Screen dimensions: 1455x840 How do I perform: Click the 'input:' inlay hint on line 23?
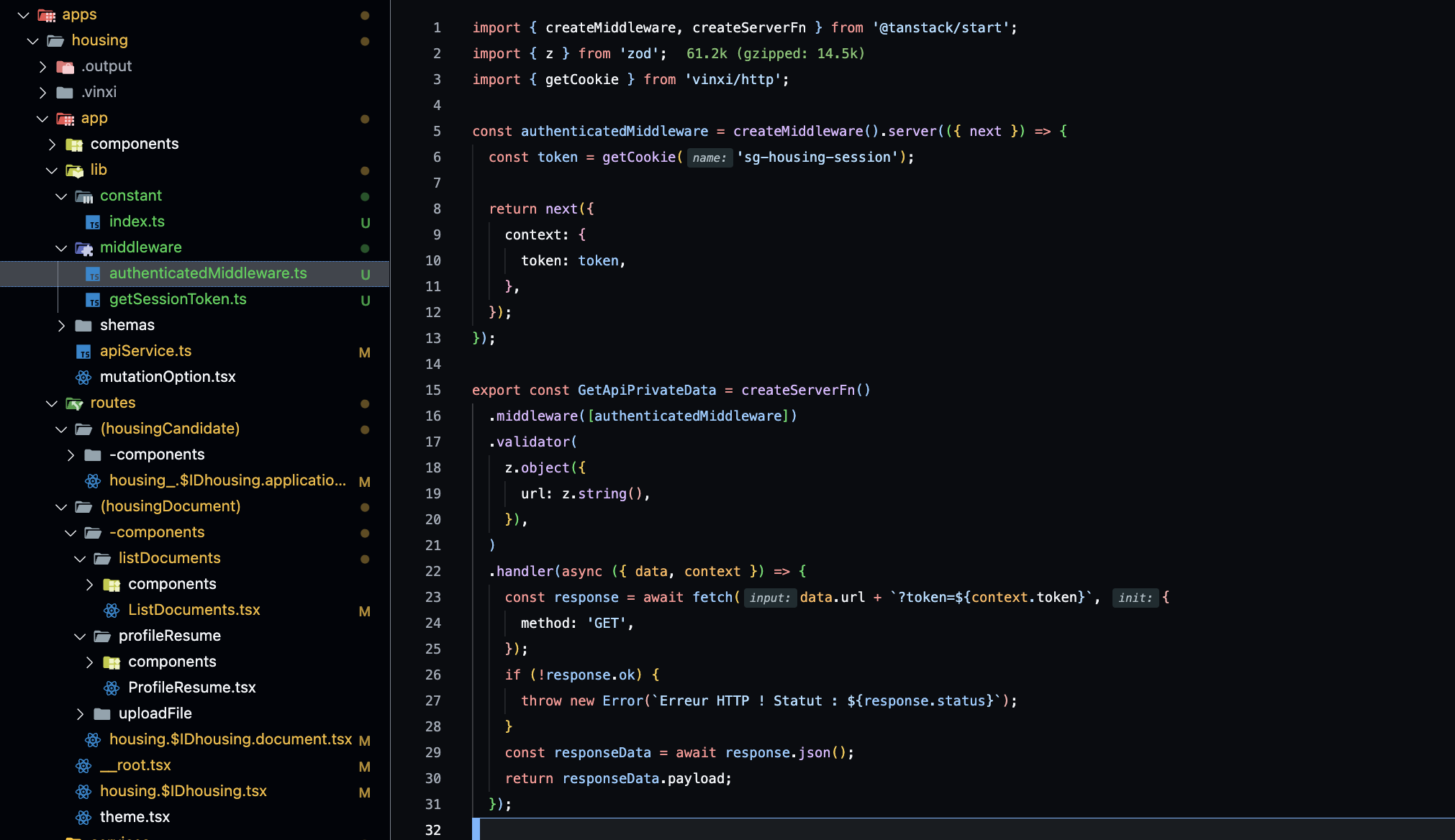770,598
